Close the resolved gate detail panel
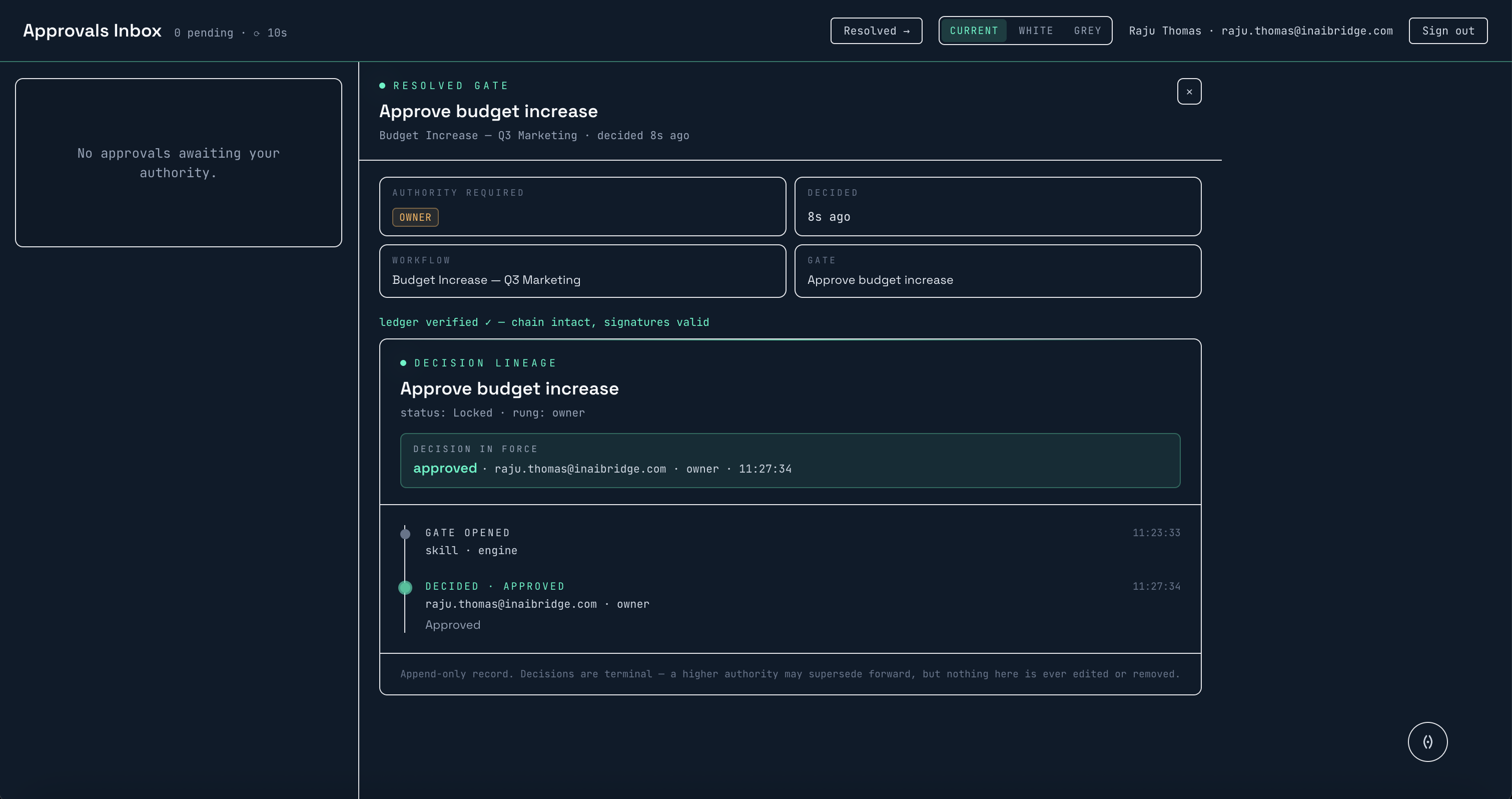 [x=1189, y=92]
